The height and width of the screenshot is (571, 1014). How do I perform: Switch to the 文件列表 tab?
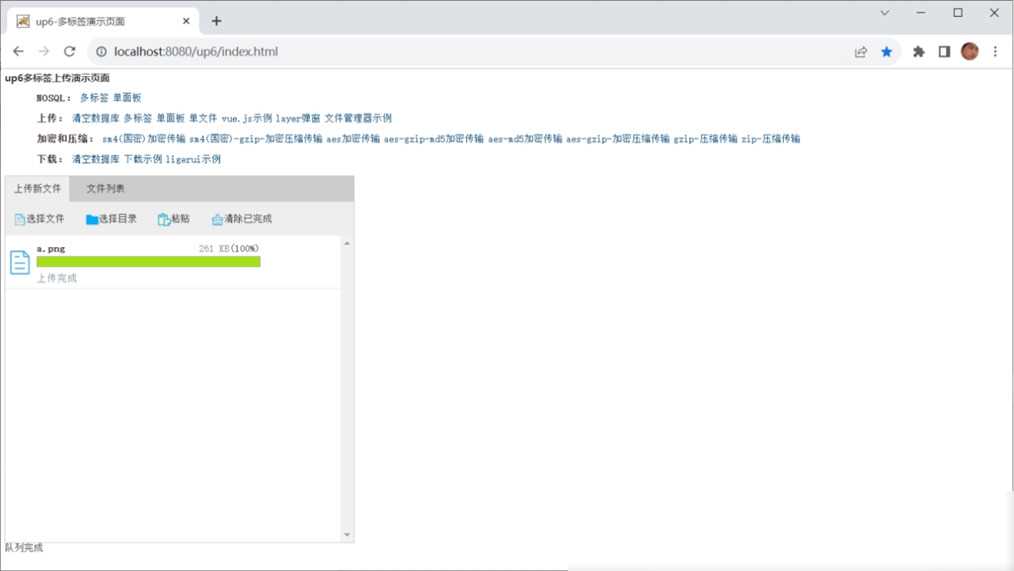(x=105, y=188)
